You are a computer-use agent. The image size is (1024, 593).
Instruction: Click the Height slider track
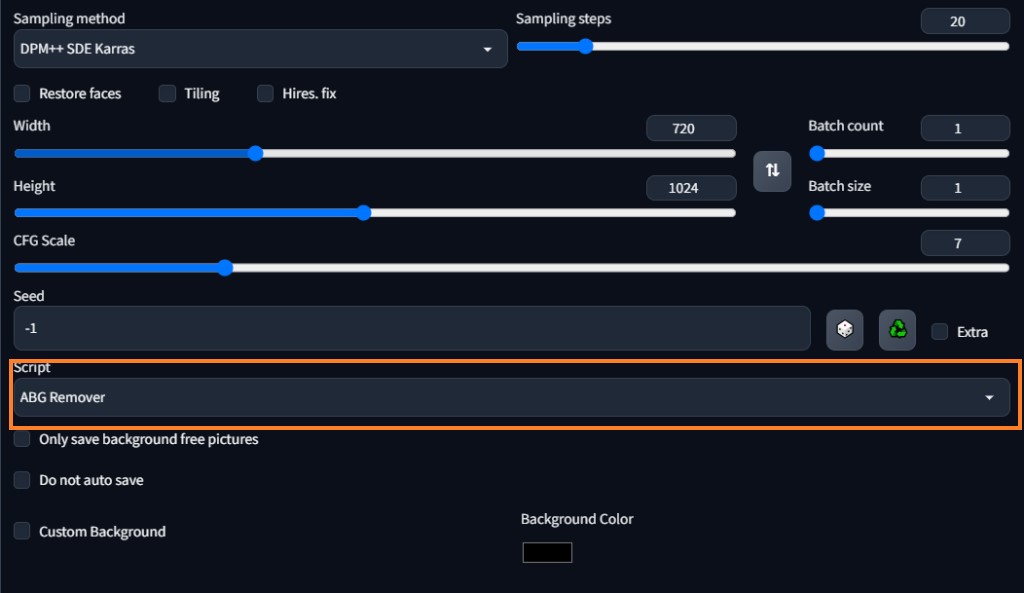click(375, 213)
